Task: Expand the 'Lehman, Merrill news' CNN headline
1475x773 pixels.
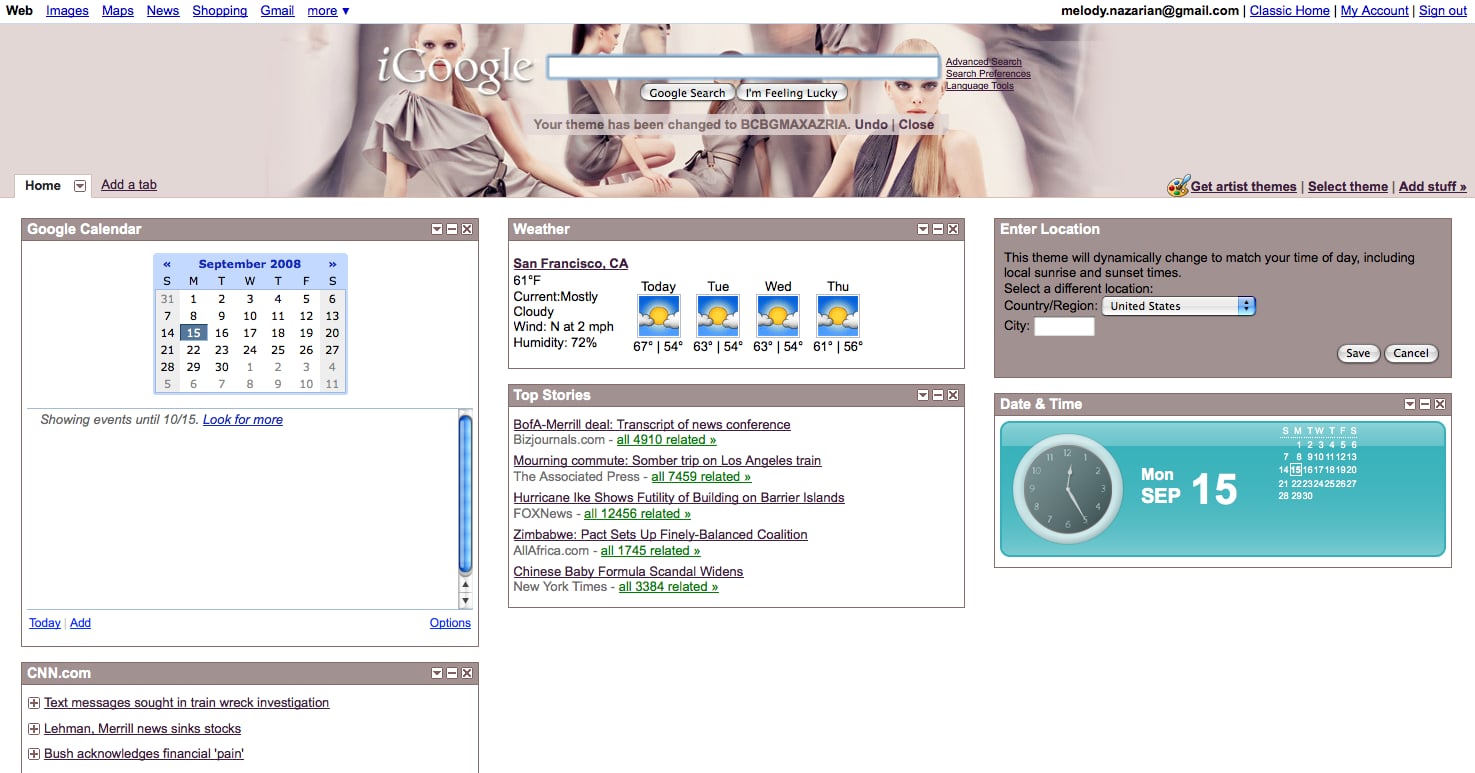Action: [34, 729]
